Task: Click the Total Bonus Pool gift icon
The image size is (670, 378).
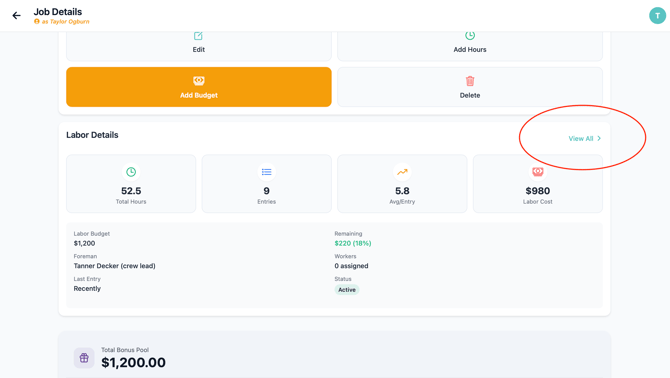Action: (84, 358)
